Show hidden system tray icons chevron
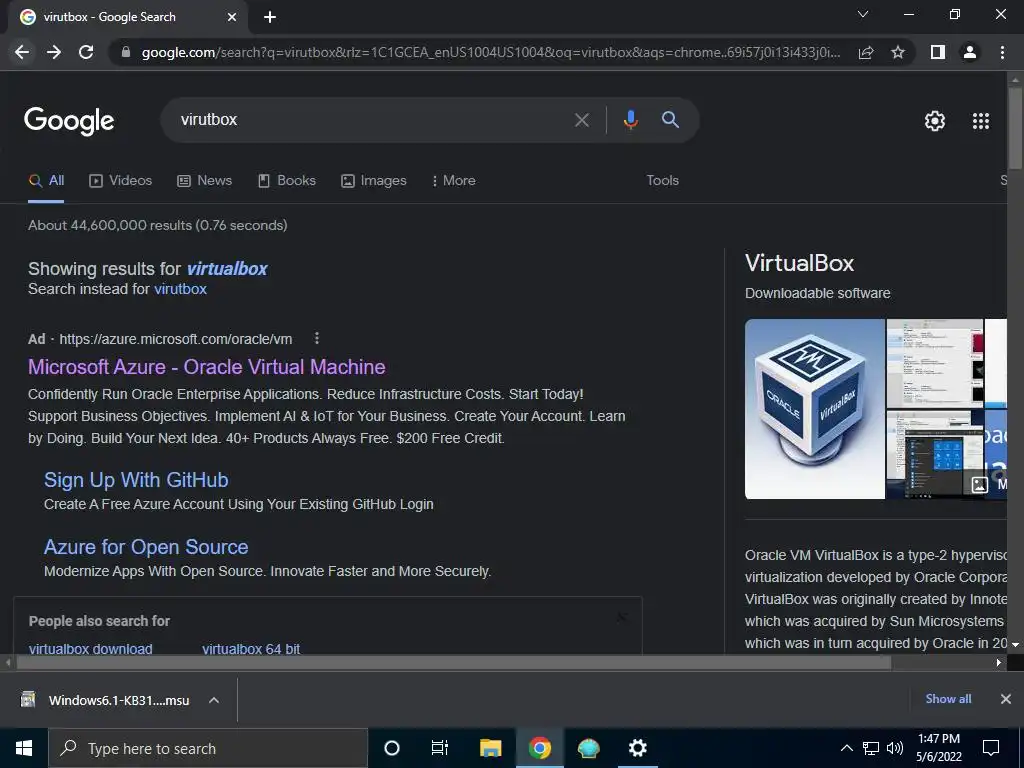Viewport: 1024px width, 768px height. click(x=846, y=748)
